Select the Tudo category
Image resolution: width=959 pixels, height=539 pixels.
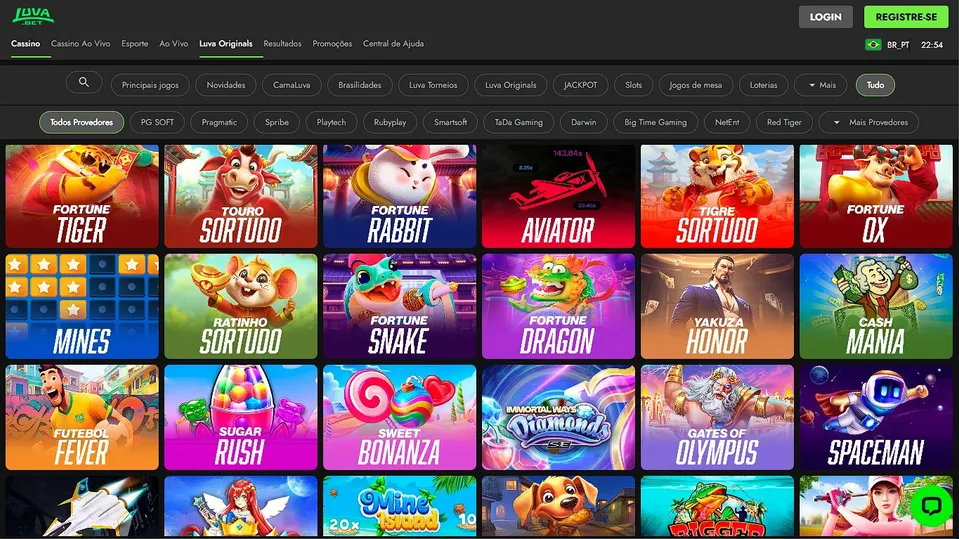(x=875, y=85)
